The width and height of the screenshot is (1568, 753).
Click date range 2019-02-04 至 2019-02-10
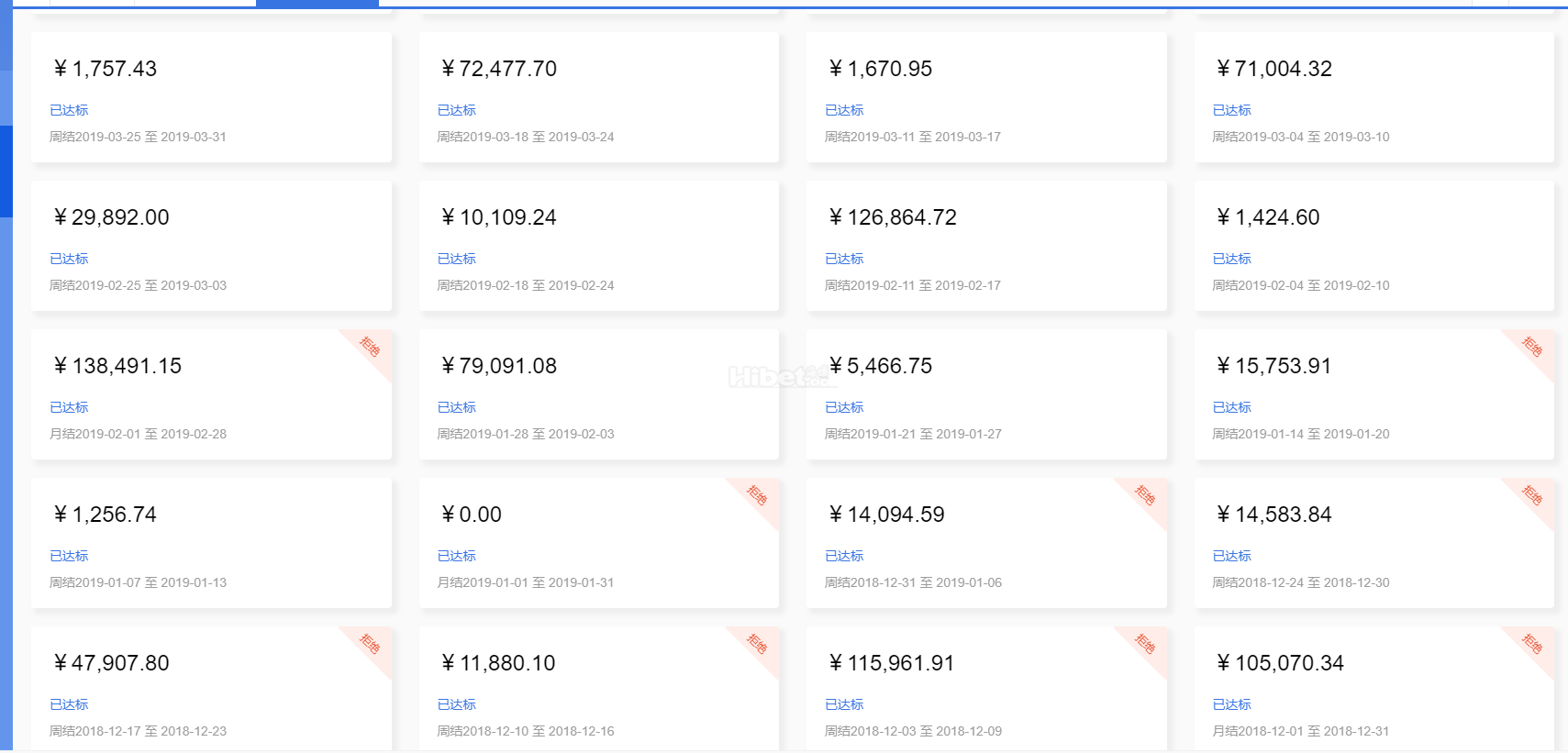(x=1301, y=285)
